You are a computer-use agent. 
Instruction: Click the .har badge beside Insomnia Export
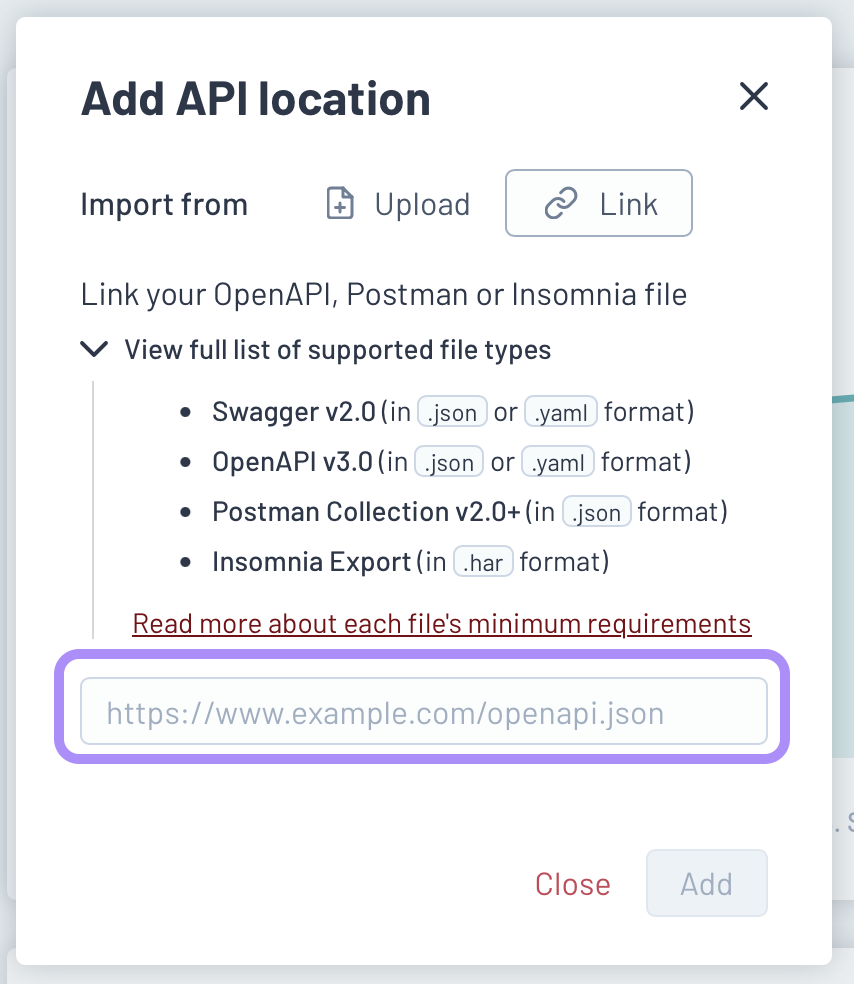[x=484, y=563]
